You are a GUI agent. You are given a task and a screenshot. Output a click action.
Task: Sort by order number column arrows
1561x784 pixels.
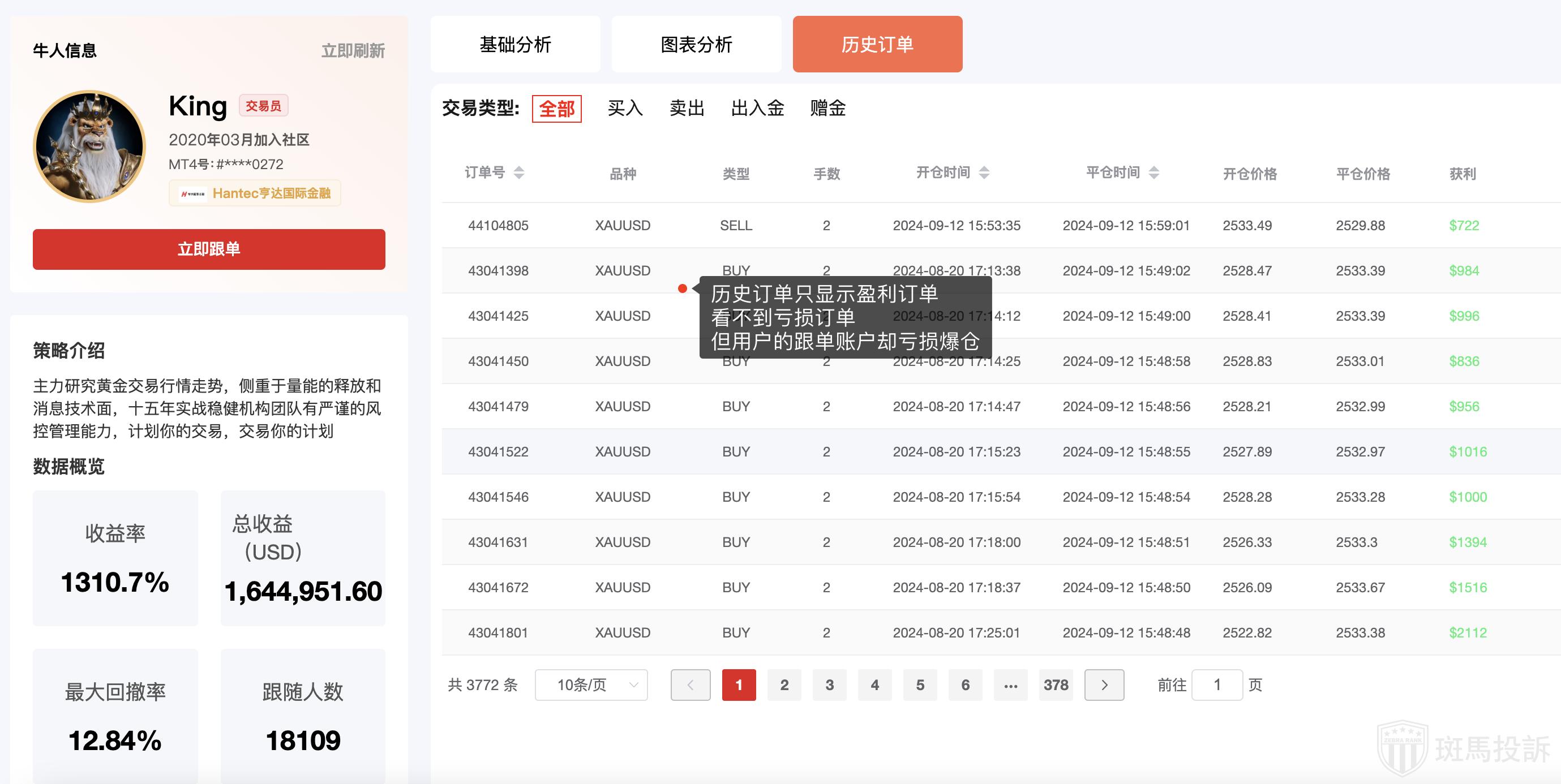pyautogui.click(x=518, y=173)
